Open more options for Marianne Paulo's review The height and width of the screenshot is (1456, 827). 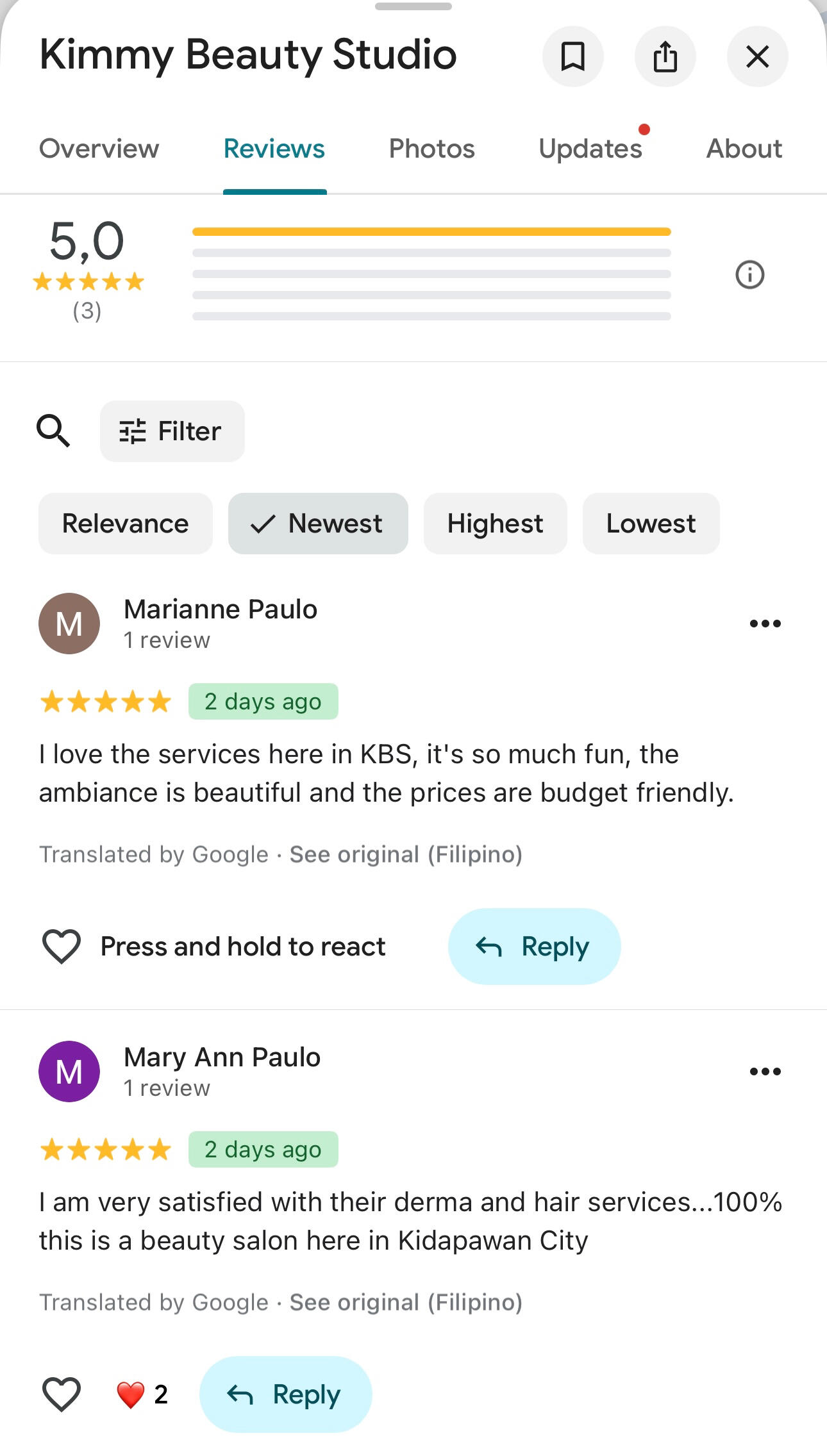(x=765, y=624)
